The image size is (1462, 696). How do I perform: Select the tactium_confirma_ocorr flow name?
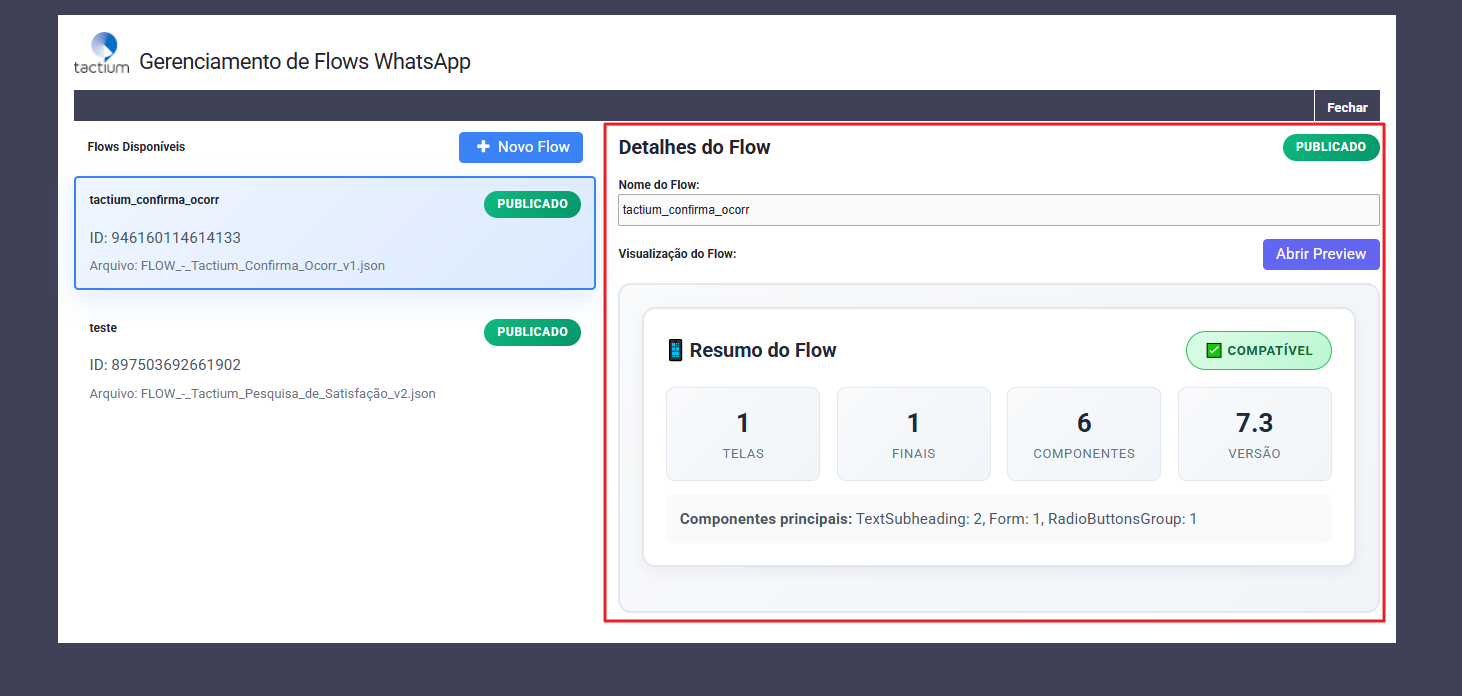point(154,200)
